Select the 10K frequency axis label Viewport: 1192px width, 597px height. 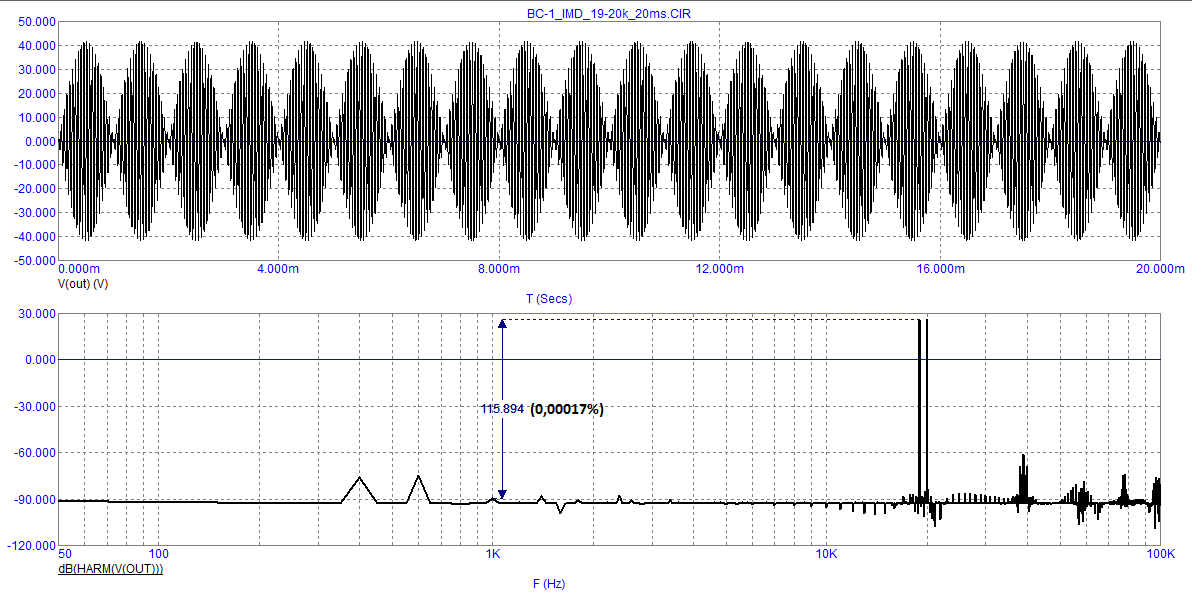[826, 553]
